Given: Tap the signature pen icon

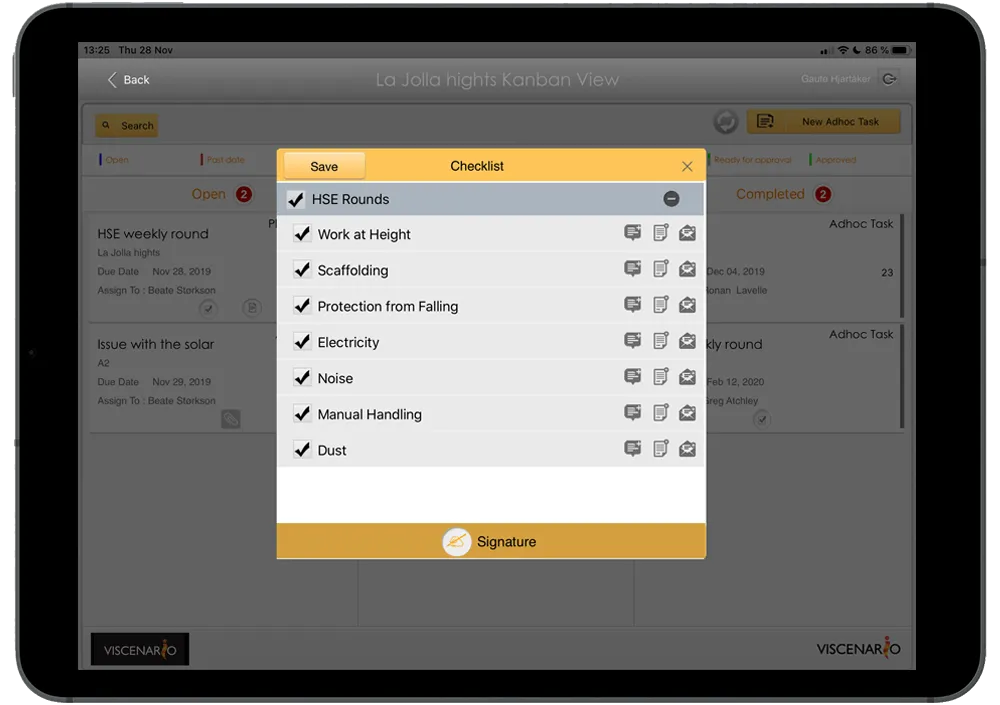Looking at the screenshot, I should pos(457,542).
